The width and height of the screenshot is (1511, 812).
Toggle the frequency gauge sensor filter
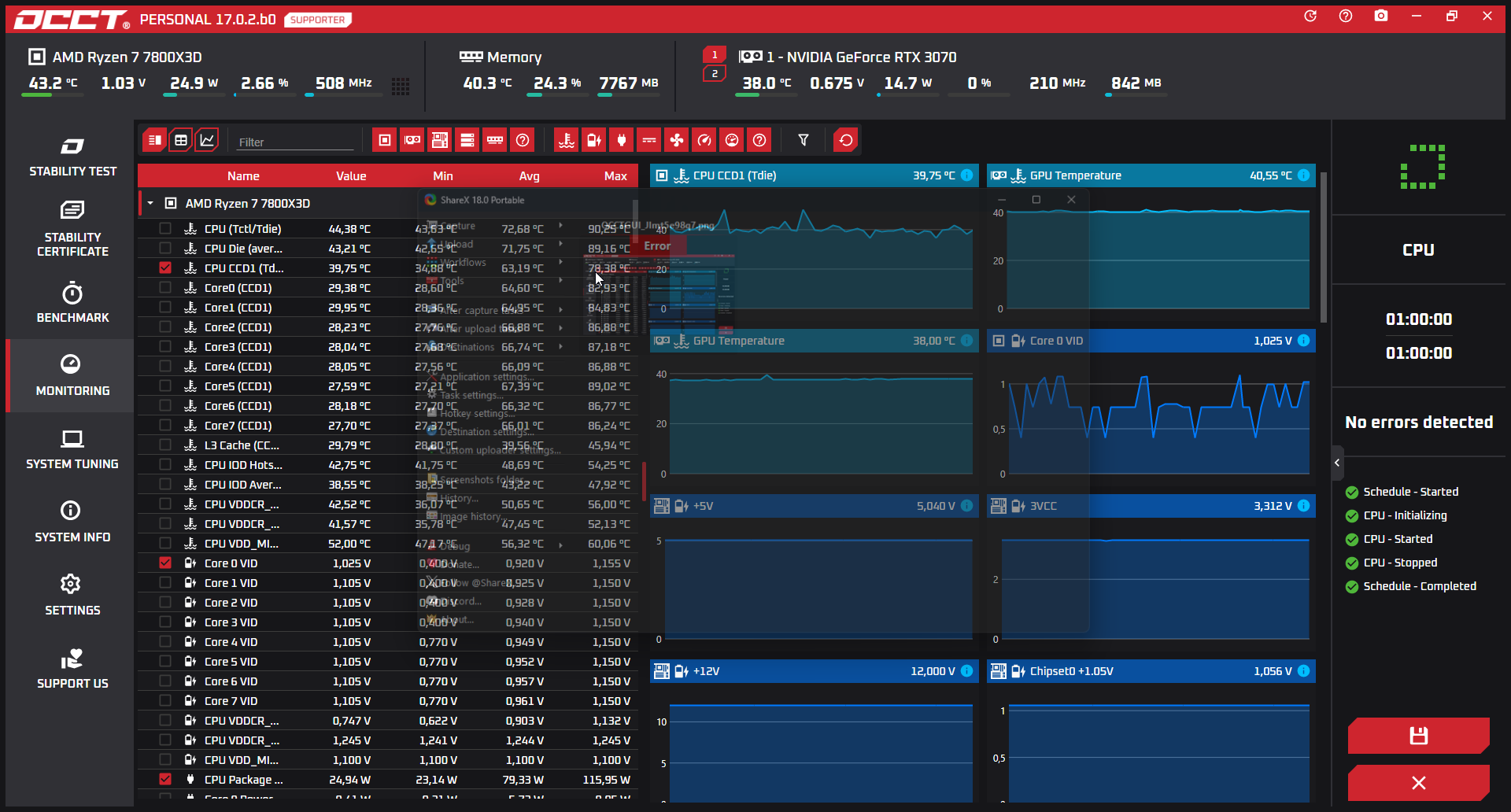pyautogui.click(x=704, y=140)
